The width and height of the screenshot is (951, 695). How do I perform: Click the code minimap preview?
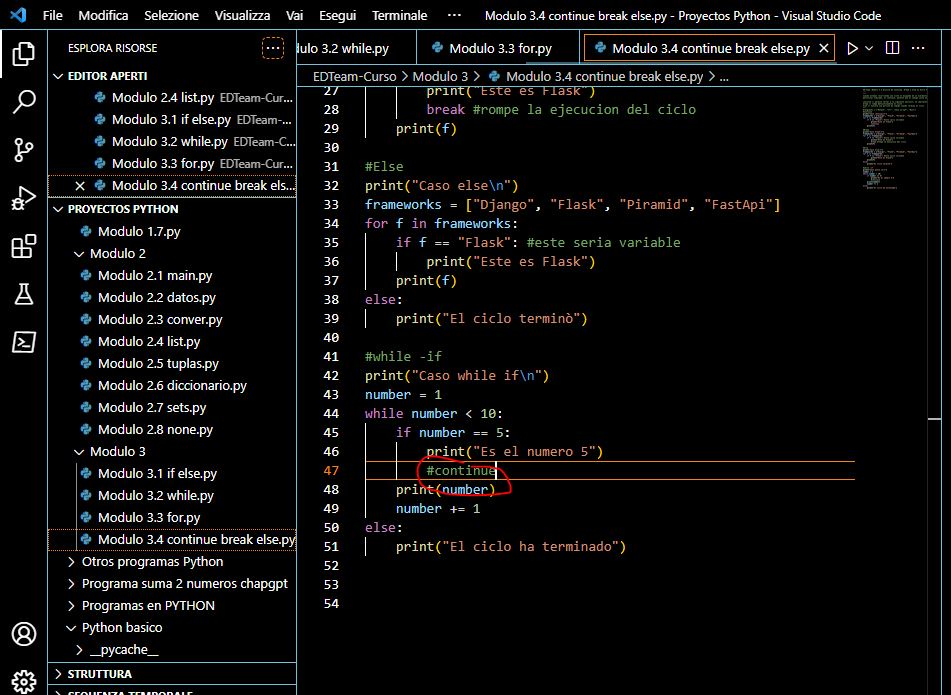(894, 138)
